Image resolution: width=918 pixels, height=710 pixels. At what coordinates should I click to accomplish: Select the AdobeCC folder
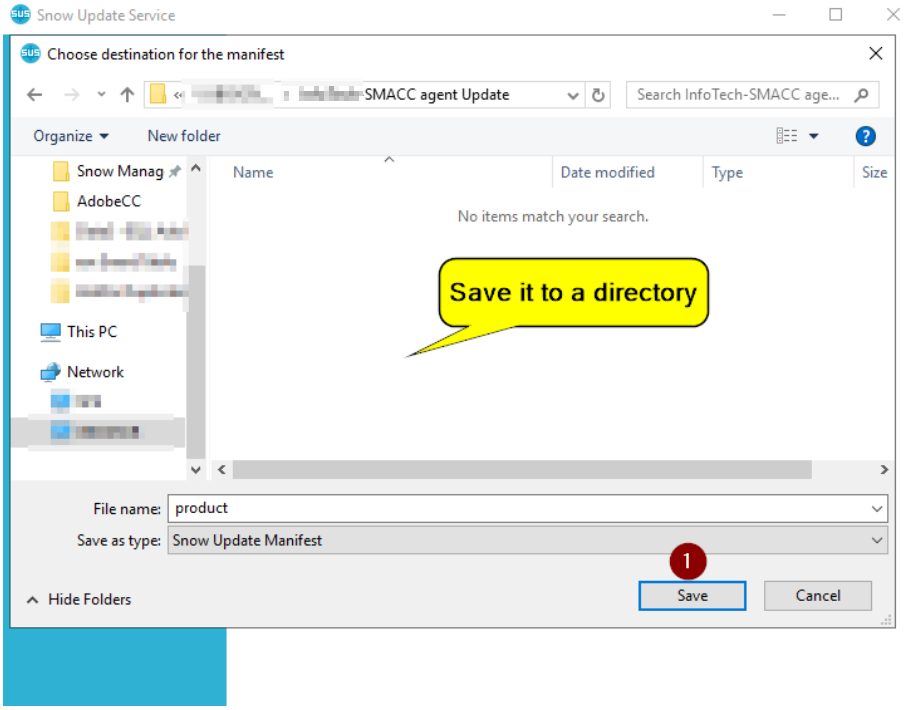point(97,201)
